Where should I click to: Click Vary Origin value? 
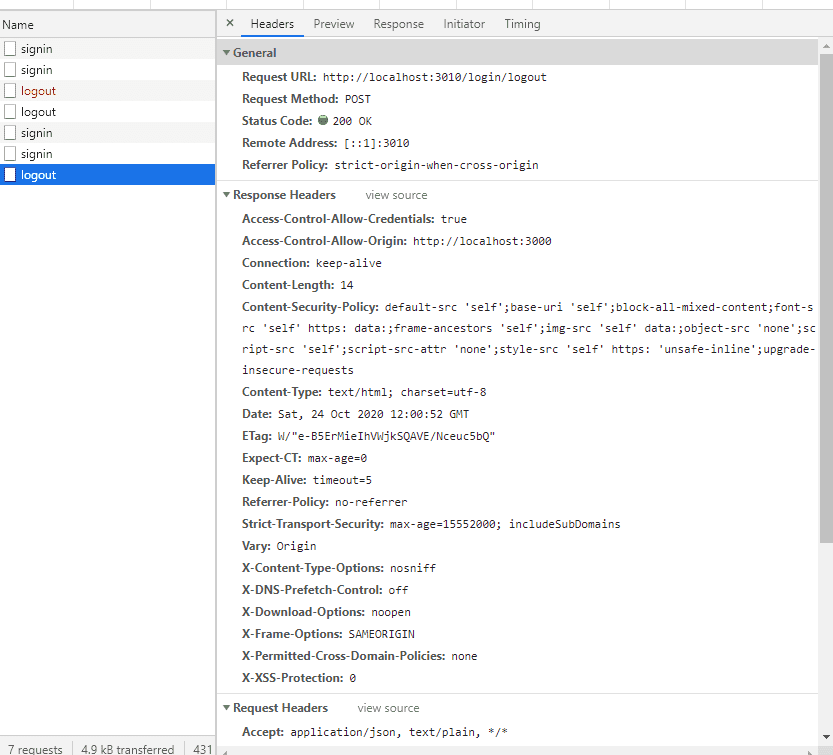click(296, 546)
